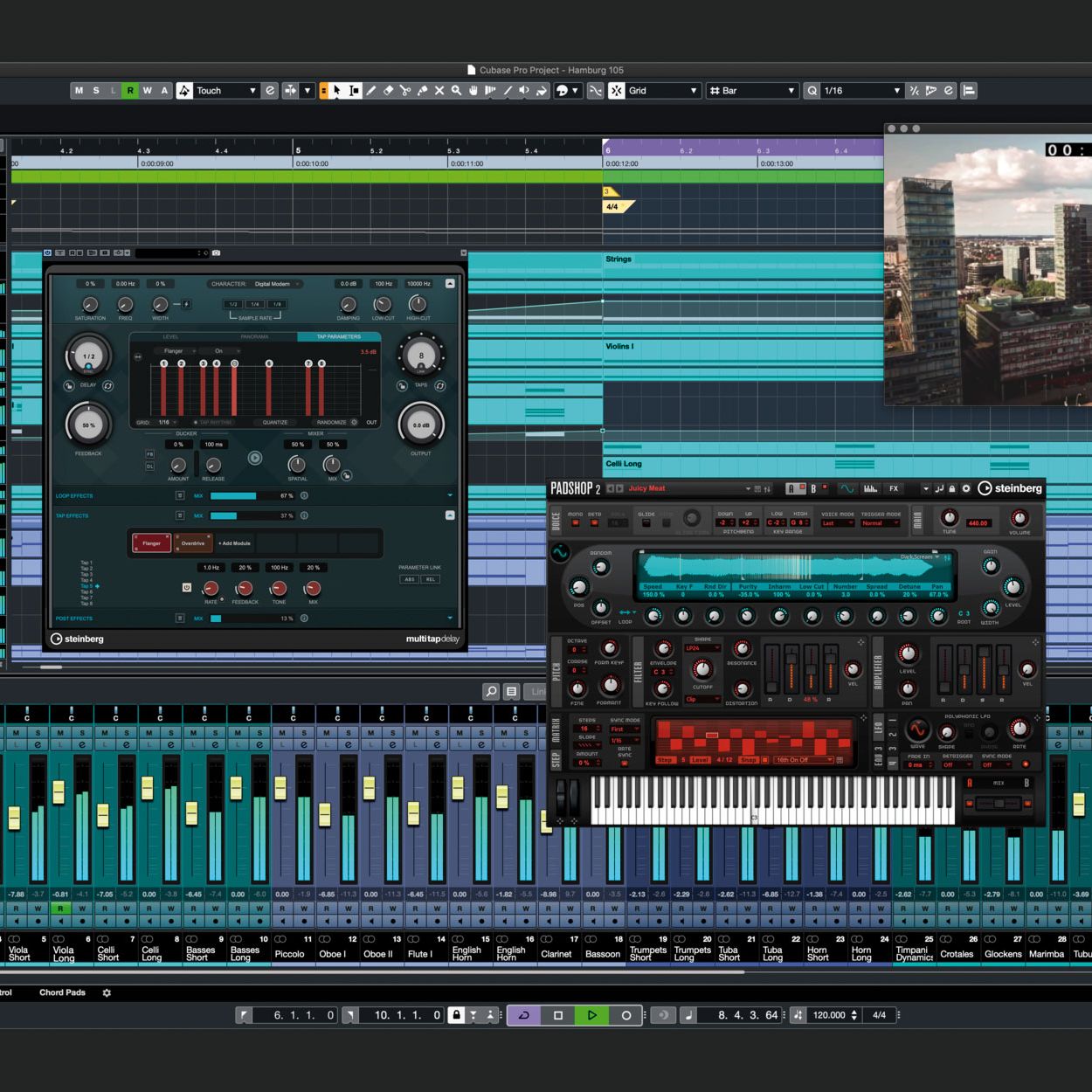Open Padshop Step modulator tab
This screenshot has height=1092, width=1092.
coord(556,759)
